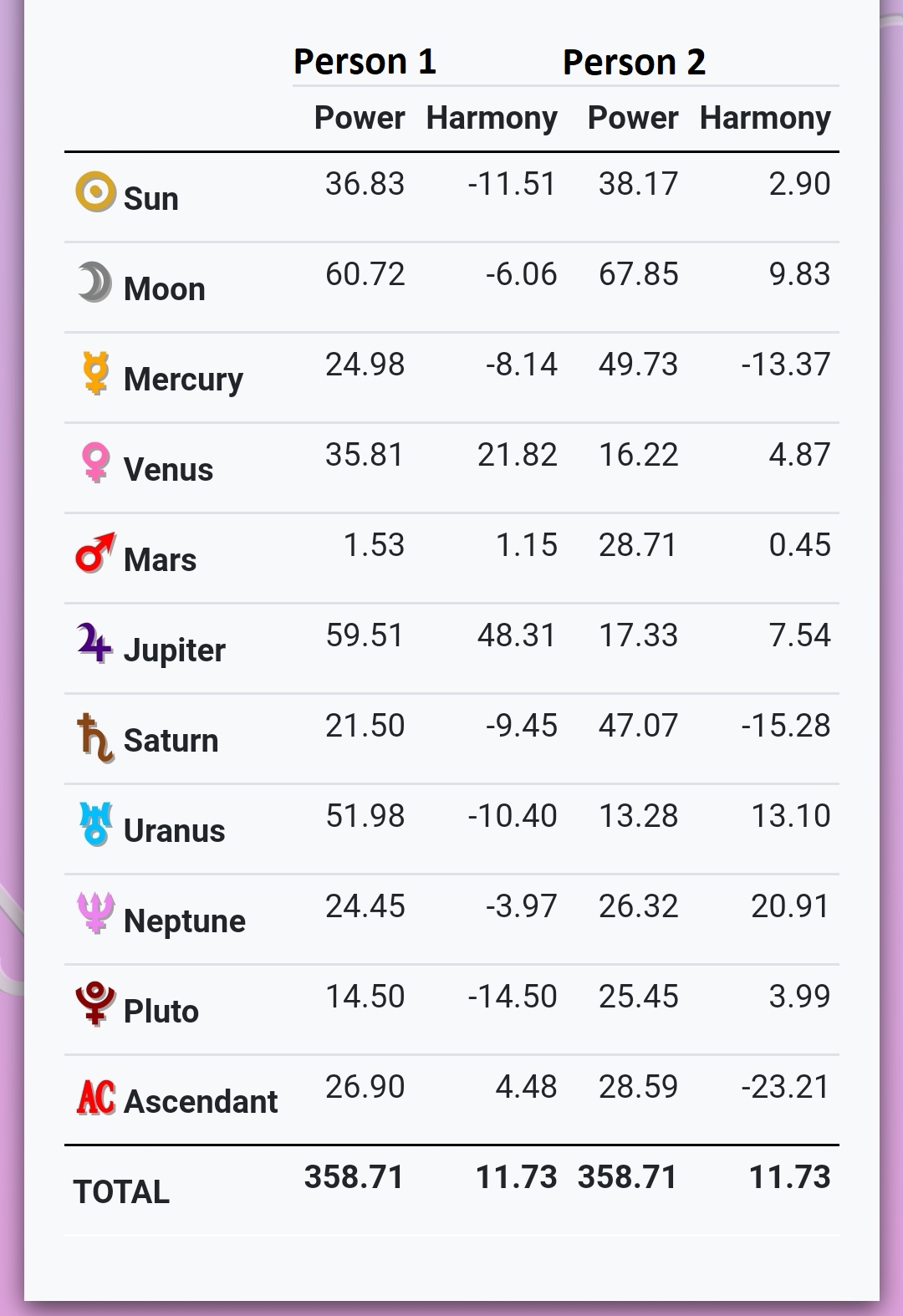Select the orange Mercury glyph icon
Viewport: 903px width, 1316px height.
tap(96, 373)
